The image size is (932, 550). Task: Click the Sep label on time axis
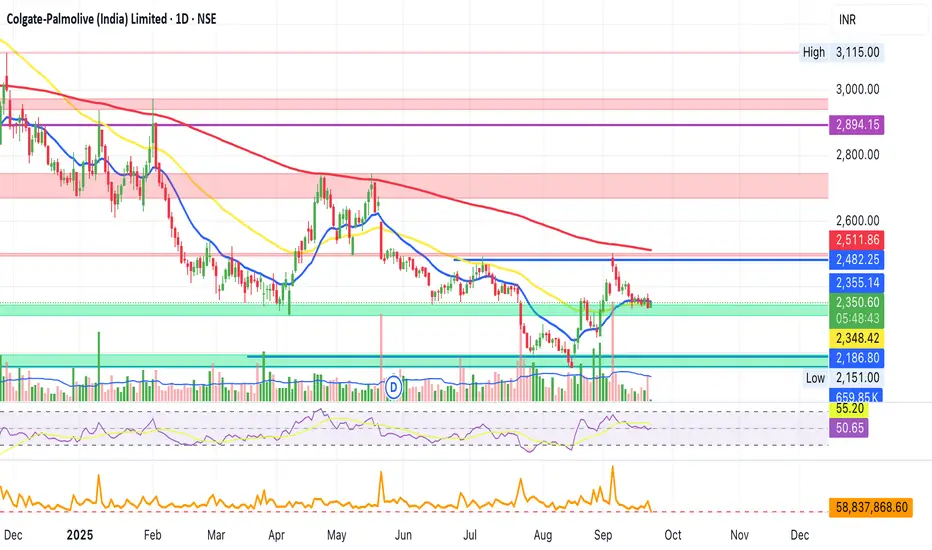click(603, 535)
